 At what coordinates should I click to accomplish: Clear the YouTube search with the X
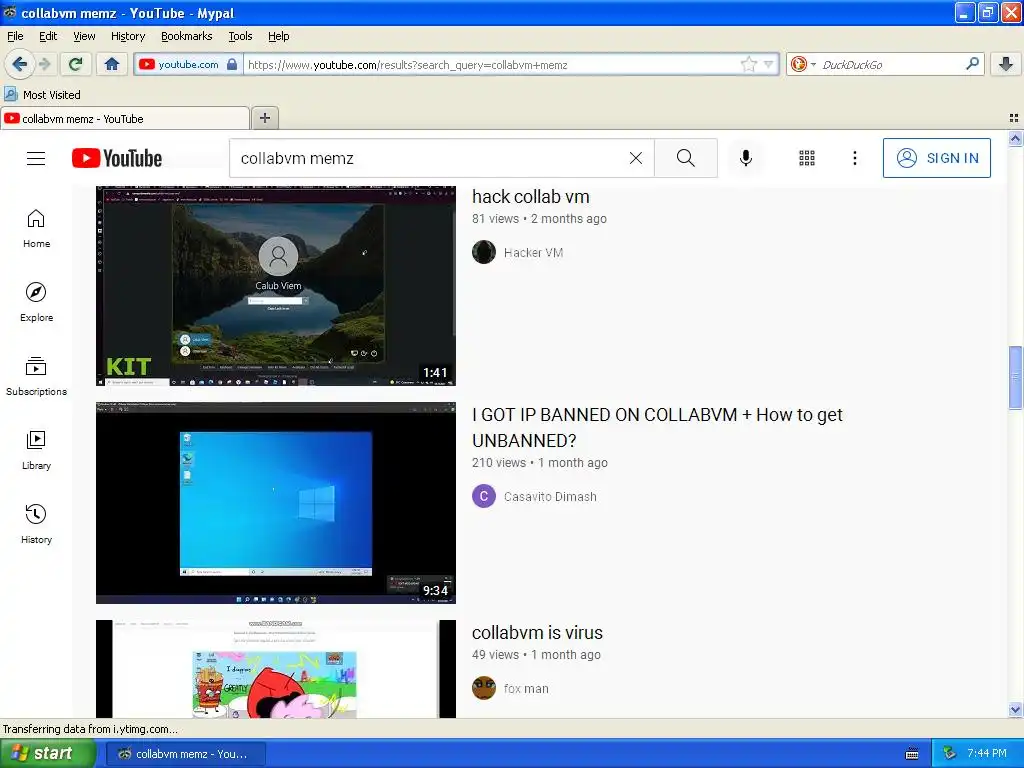click(635, 158)
